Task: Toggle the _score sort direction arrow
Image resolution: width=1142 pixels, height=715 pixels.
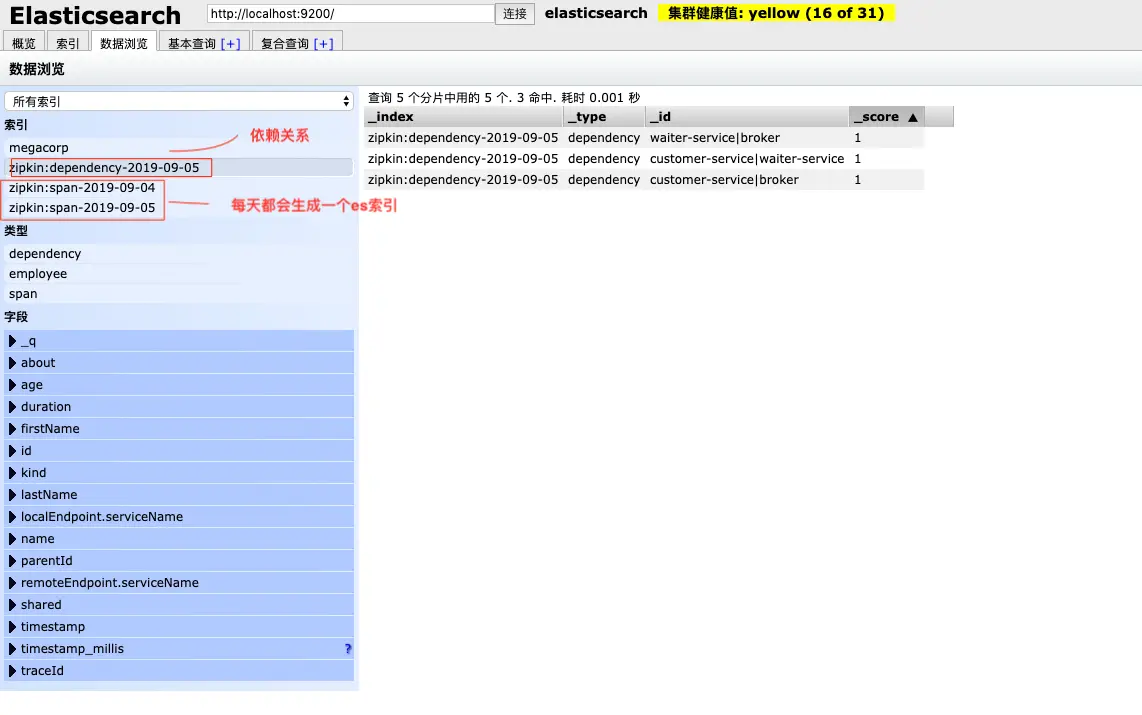Action: tap(913, 117)
